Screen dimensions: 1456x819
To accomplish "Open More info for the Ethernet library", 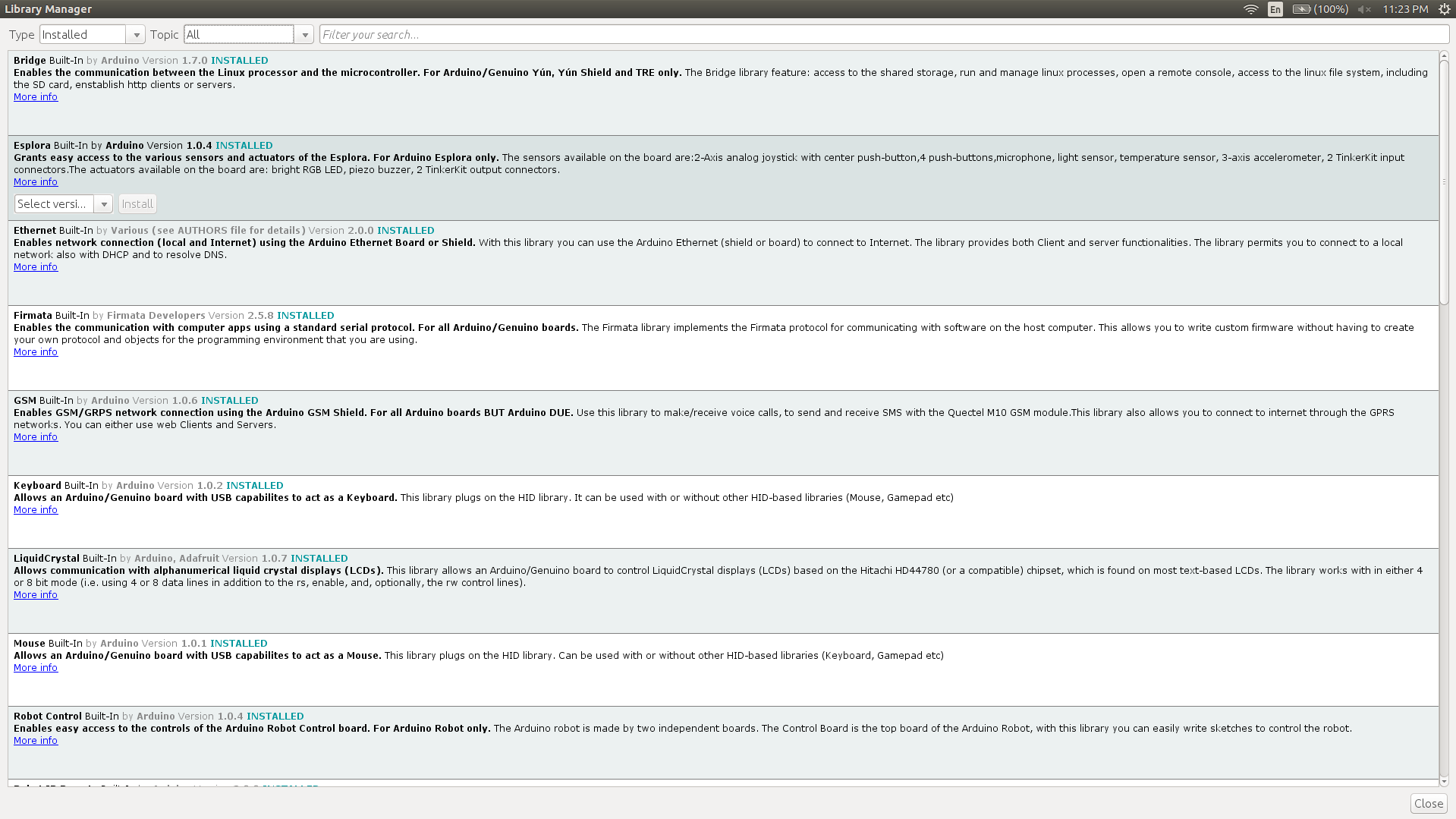I will 35,266.
